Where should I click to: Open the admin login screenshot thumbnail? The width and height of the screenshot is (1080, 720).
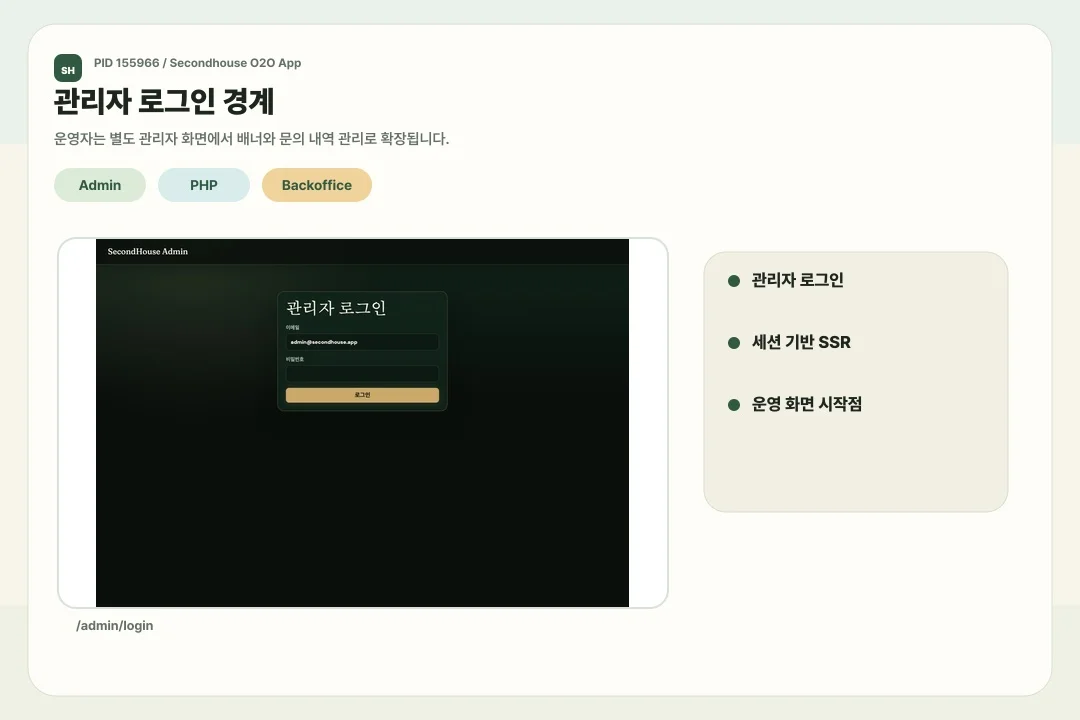(x=362, y=423)
